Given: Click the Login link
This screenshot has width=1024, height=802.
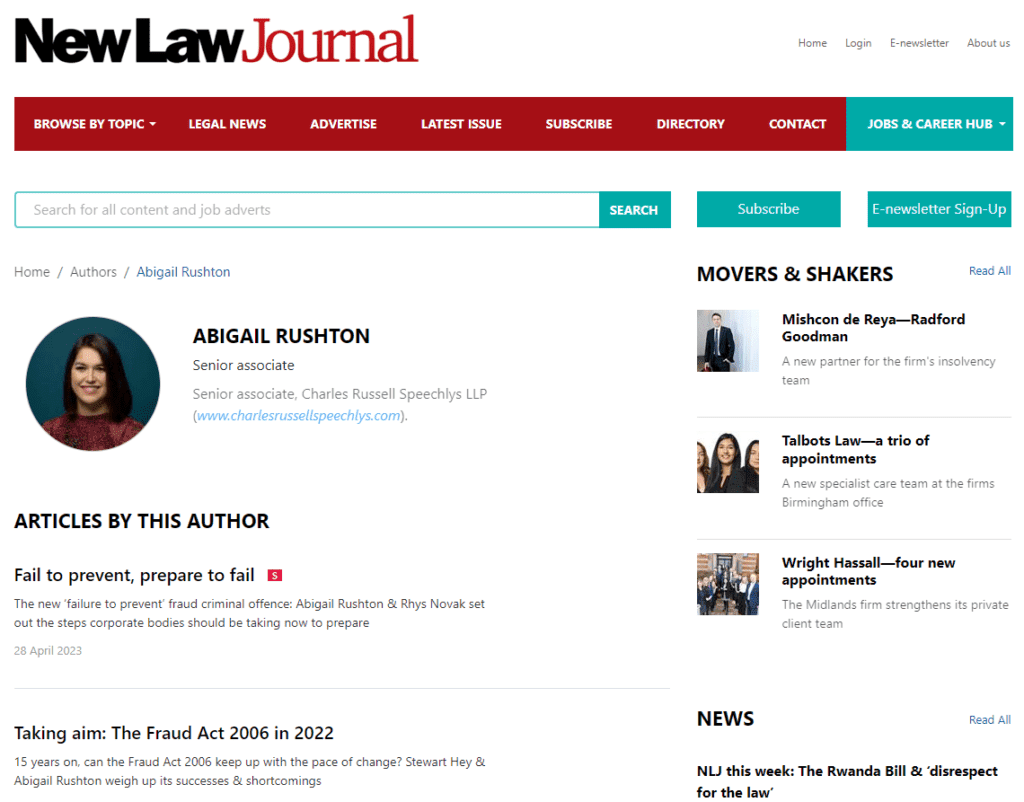Looking at the screenshot, I should click(858, 43).
